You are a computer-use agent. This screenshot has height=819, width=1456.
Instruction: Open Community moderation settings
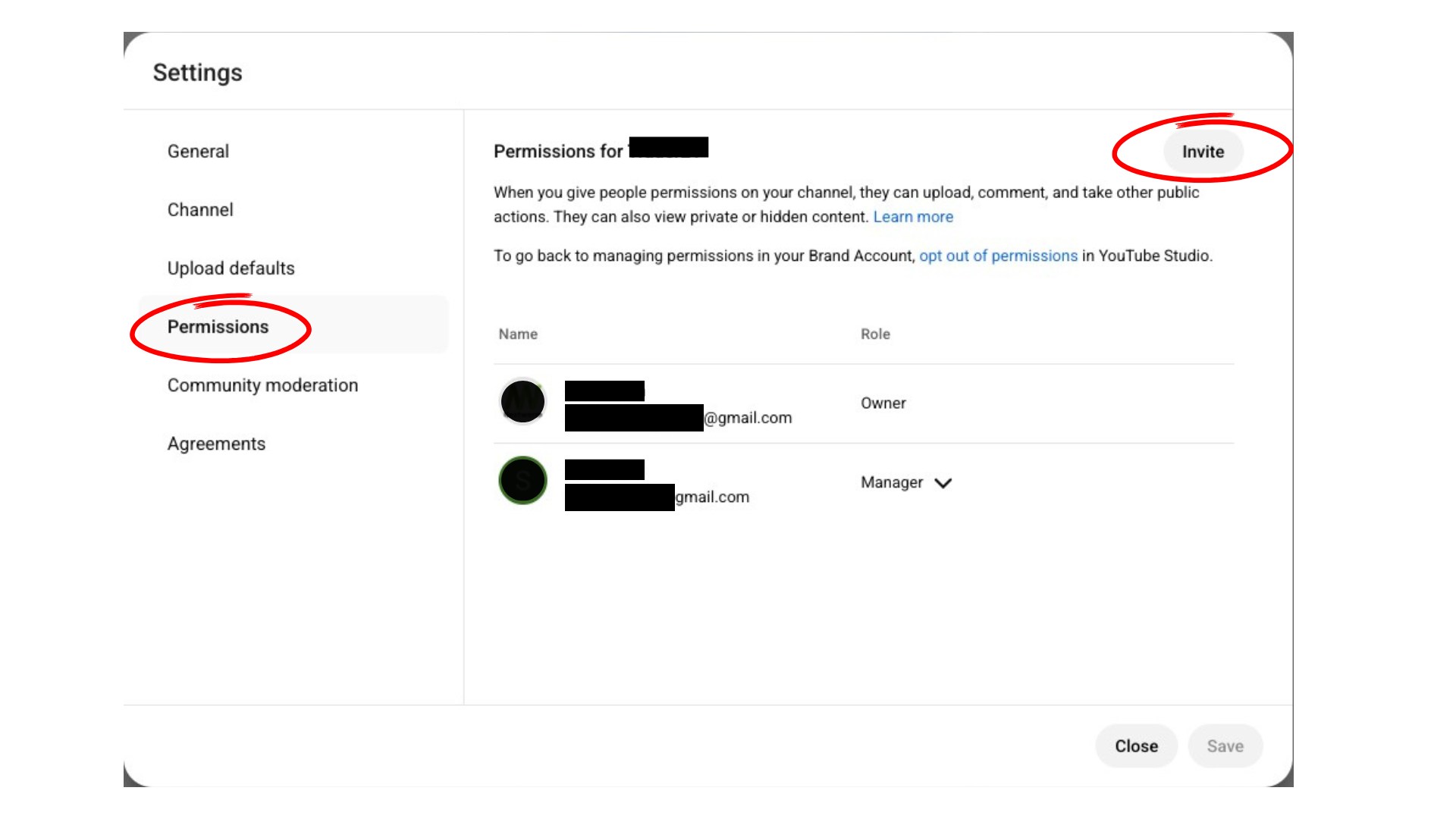(262, 384)
